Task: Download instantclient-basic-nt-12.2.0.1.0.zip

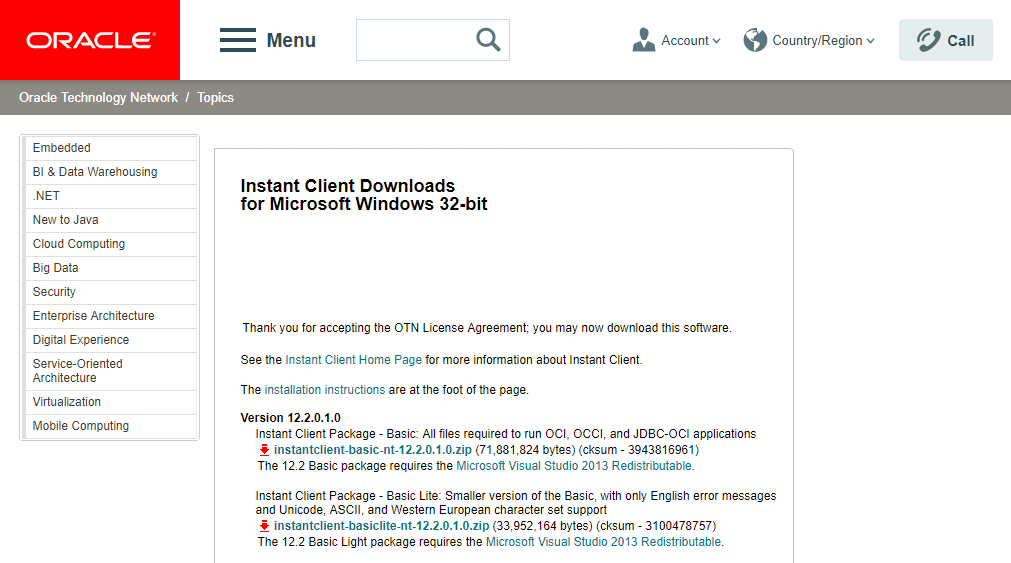Action: 373,450
